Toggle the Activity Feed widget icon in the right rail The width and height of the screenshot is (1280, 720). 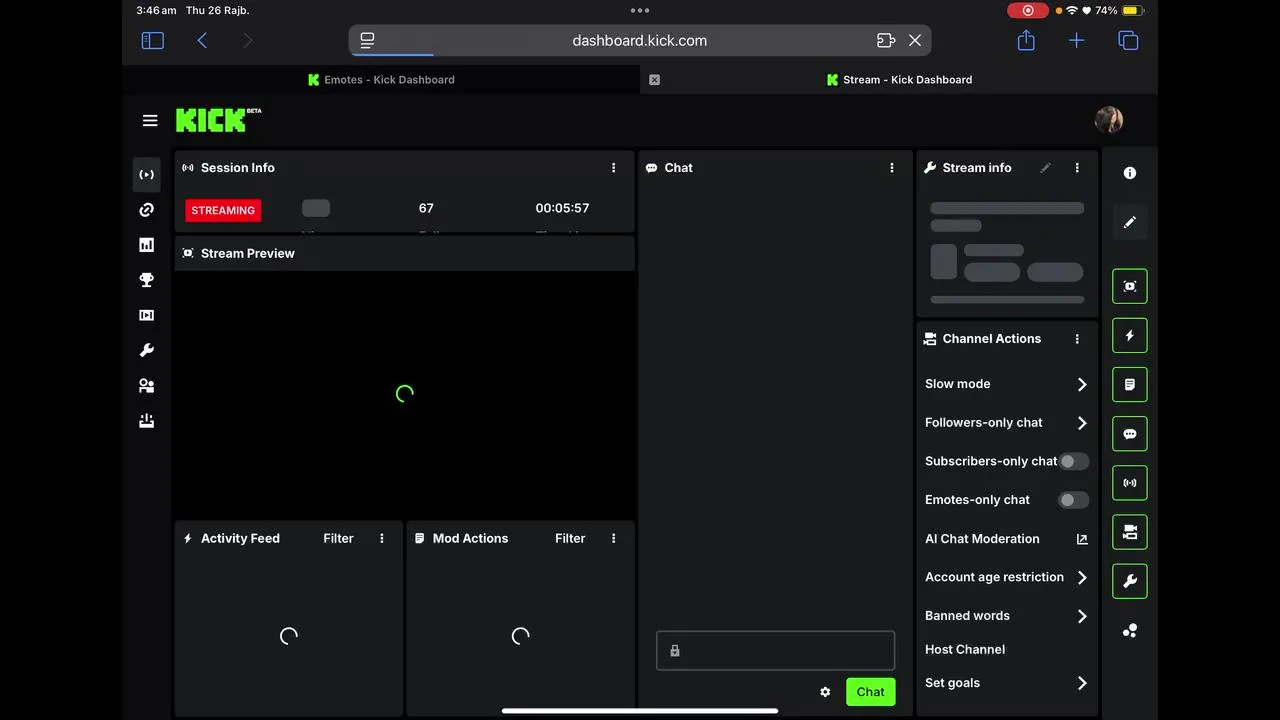tap(1130, 336)
